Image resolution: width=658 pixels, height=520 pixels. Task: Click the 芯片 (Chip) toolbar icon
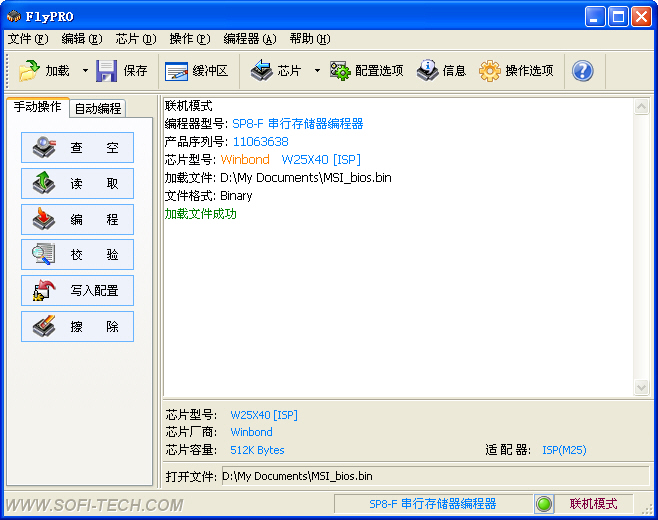click(262, 71)
